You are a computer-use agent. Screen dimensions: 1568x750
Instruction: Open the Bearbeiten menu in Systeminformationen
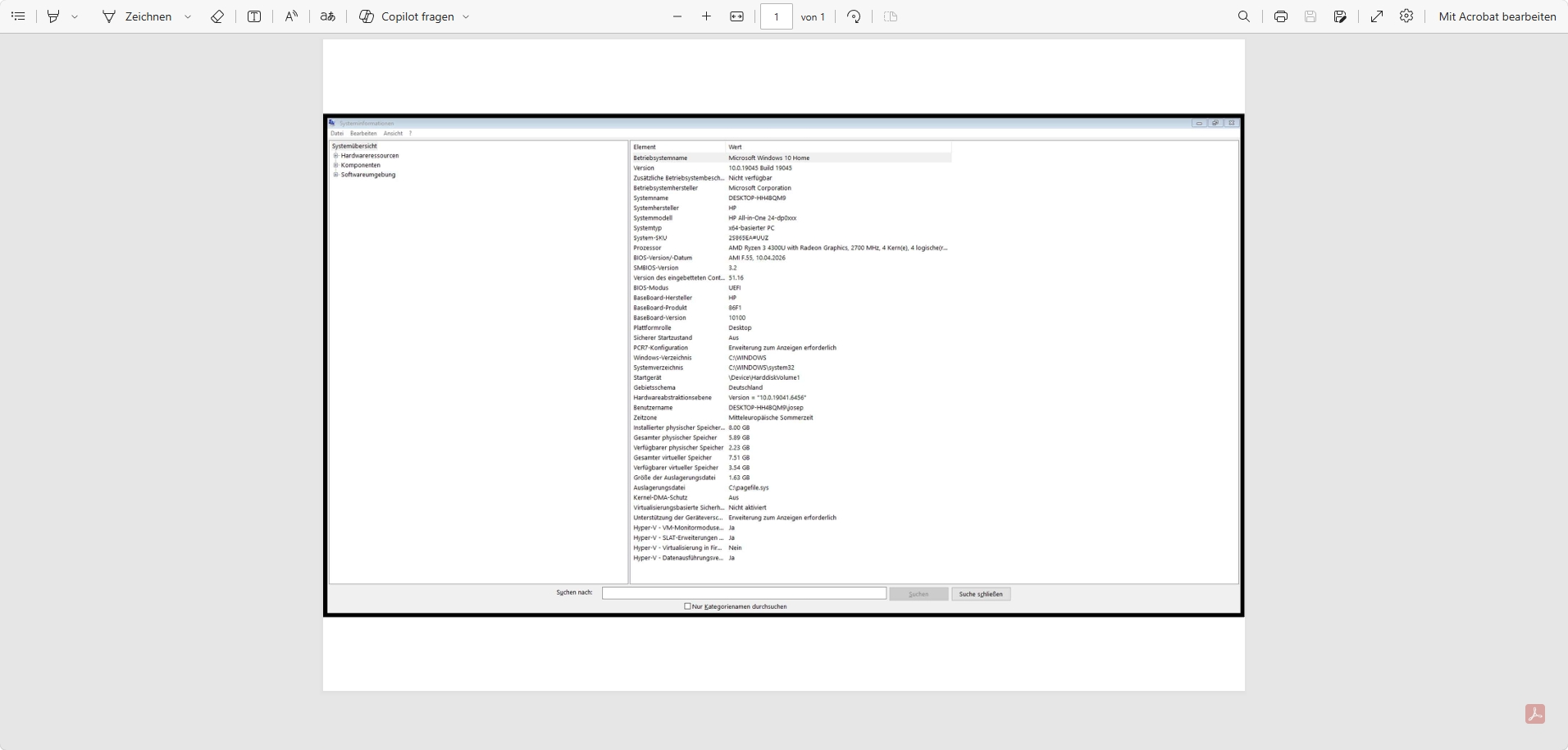coord(363,133)
